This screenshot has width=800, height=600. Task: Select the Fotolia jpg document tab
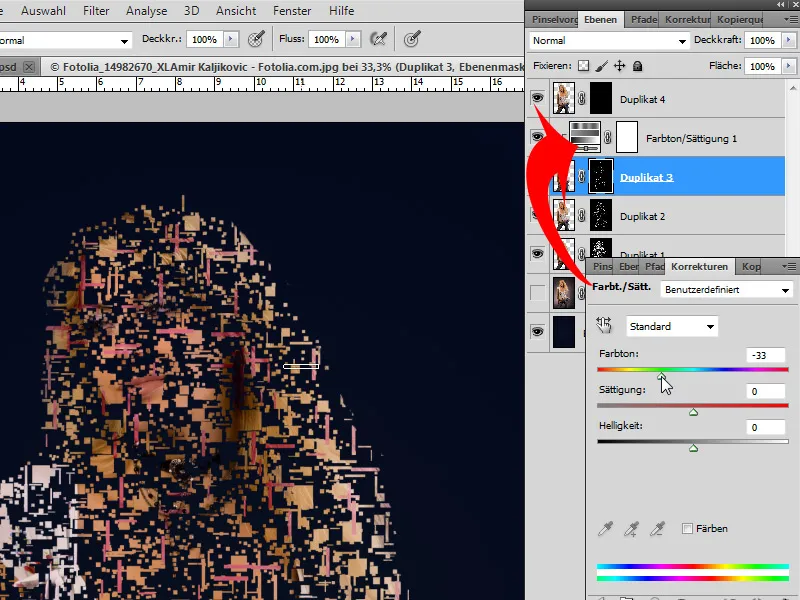(x=287, y=67)
